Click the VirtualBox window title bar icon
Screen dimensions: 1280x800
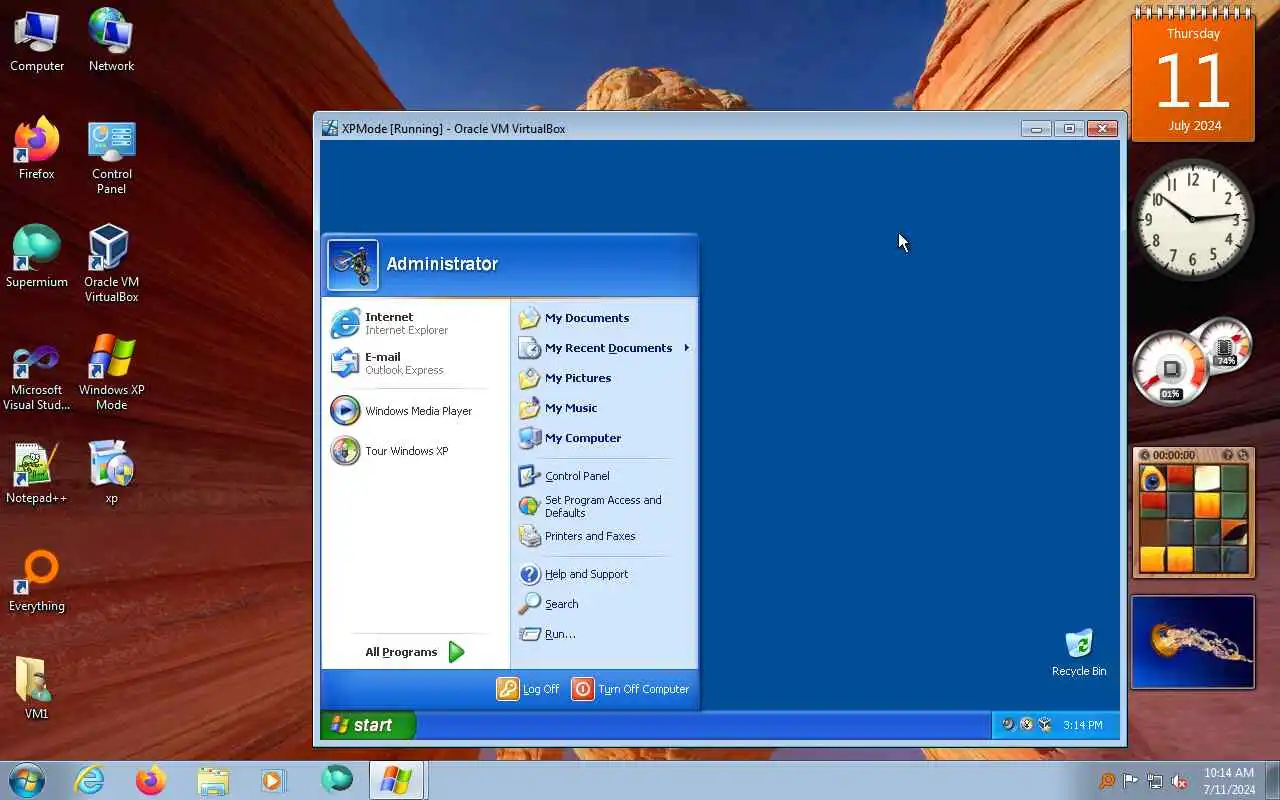coord(330,128)
